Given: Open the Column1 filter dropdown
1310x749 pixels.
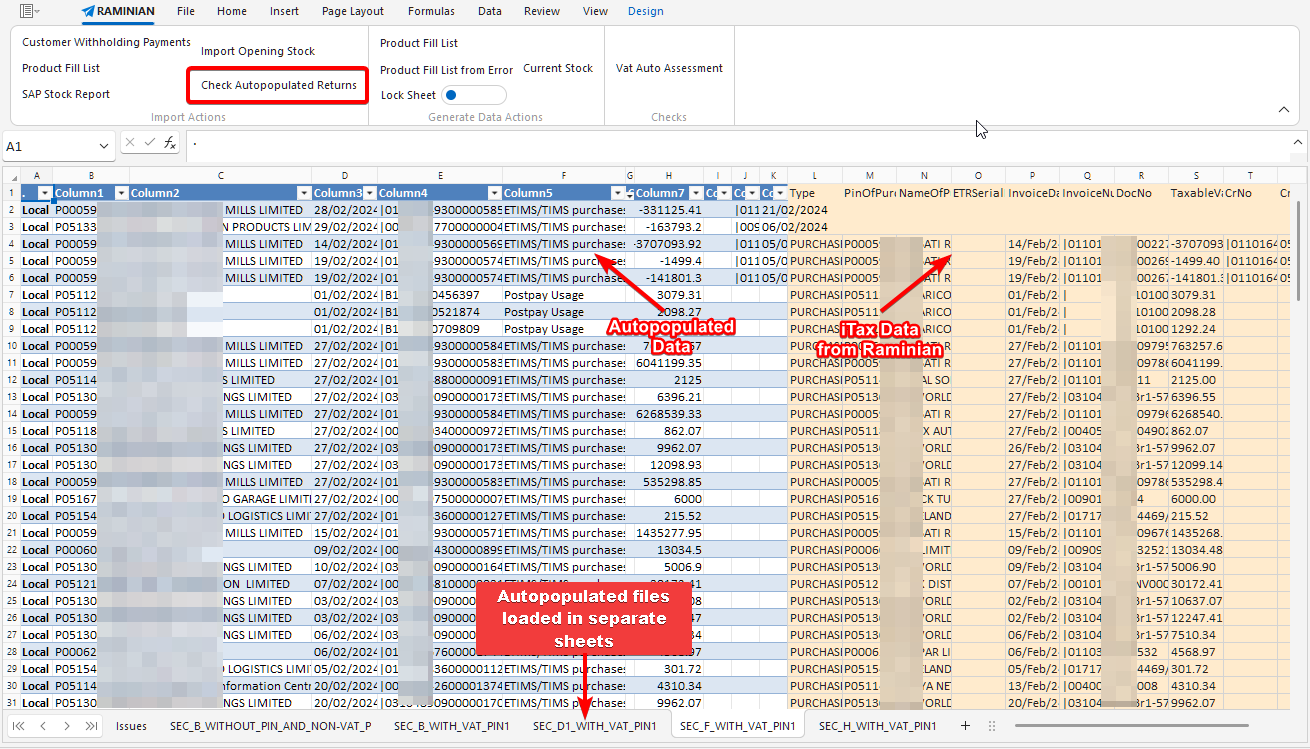Looking at the screenshot, I should (x=124, y=192).
